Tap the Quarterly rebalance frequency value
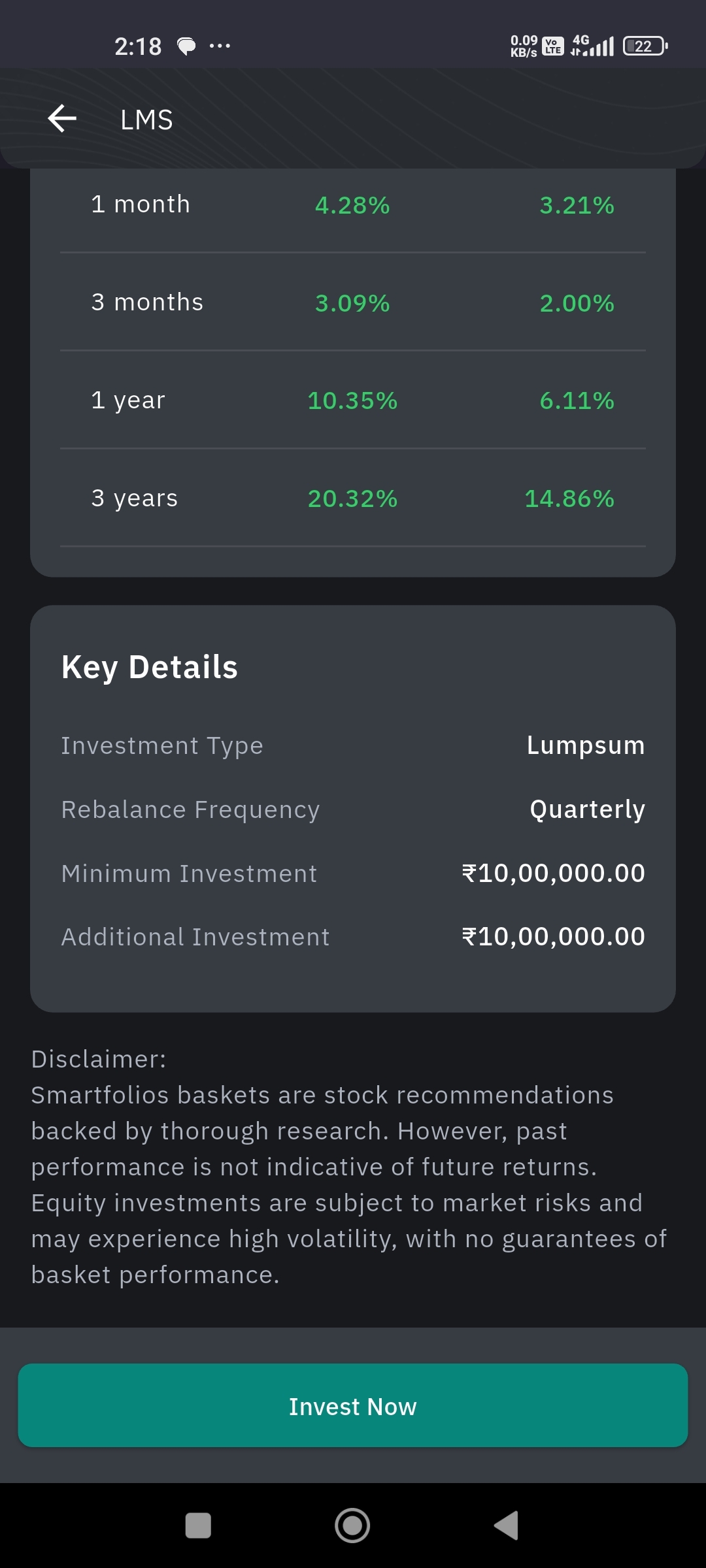 pyautogui.click(x=587, y=809)
